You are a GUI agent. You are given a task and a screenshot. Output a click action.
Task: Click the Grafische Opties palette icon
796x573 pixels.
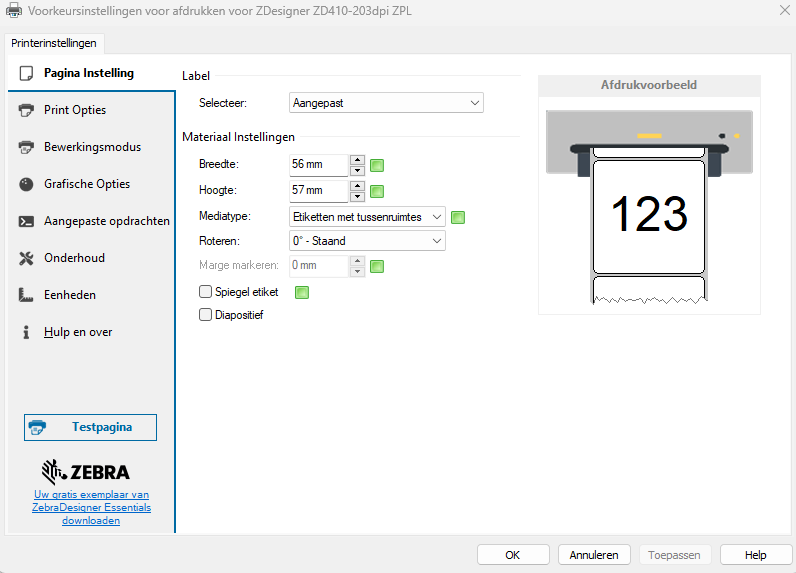[x=26, y=184]
